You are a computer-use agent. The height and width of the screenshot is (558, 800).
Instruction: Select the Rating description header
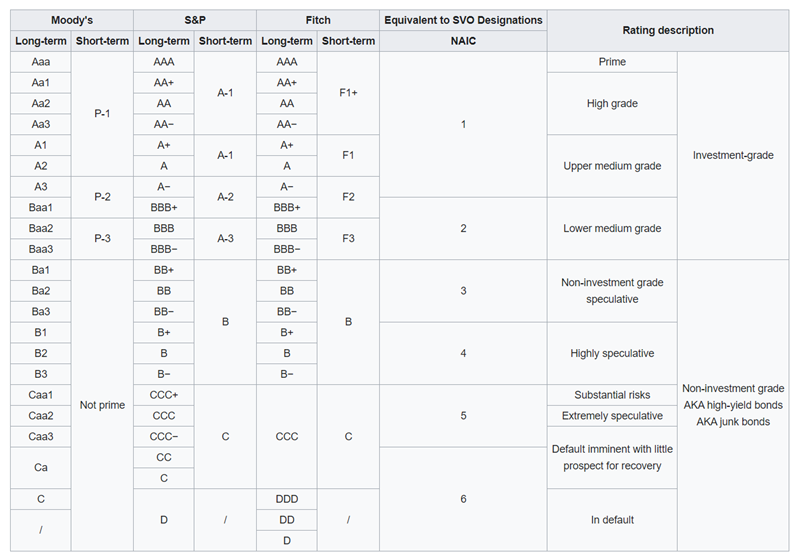point(668,30)
